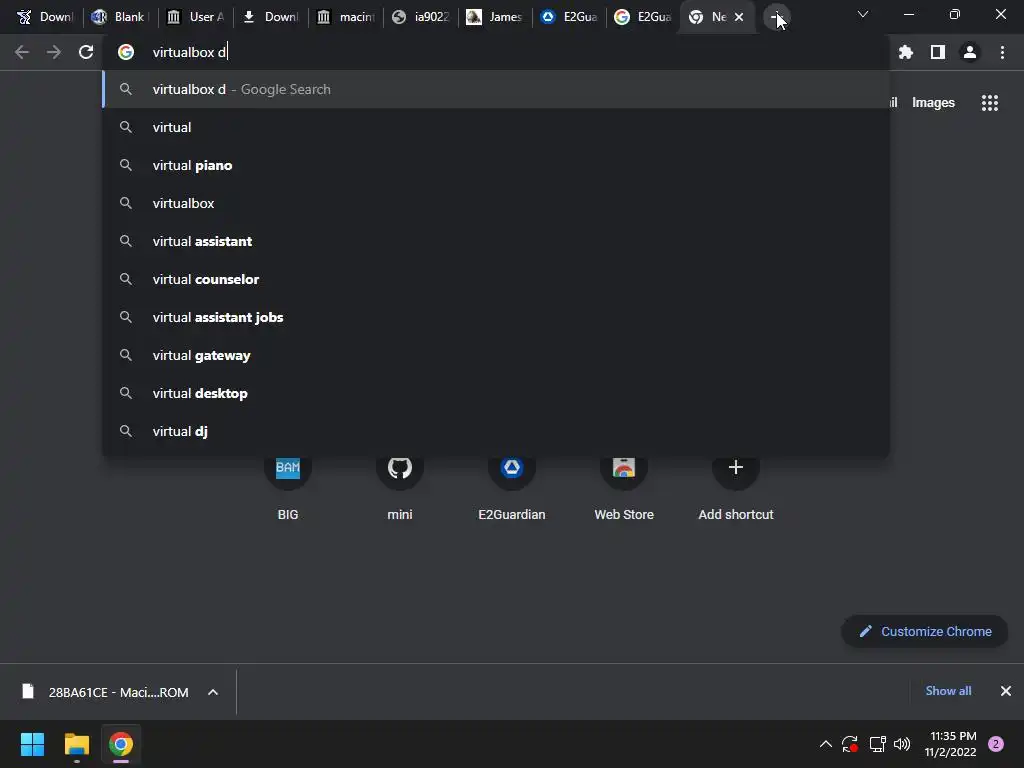The height and width of the screenshot is (768, 1024).
Task: Select the 'virtual assistant' suggestion
Action: pyautogui.click(x=496, y=241)
